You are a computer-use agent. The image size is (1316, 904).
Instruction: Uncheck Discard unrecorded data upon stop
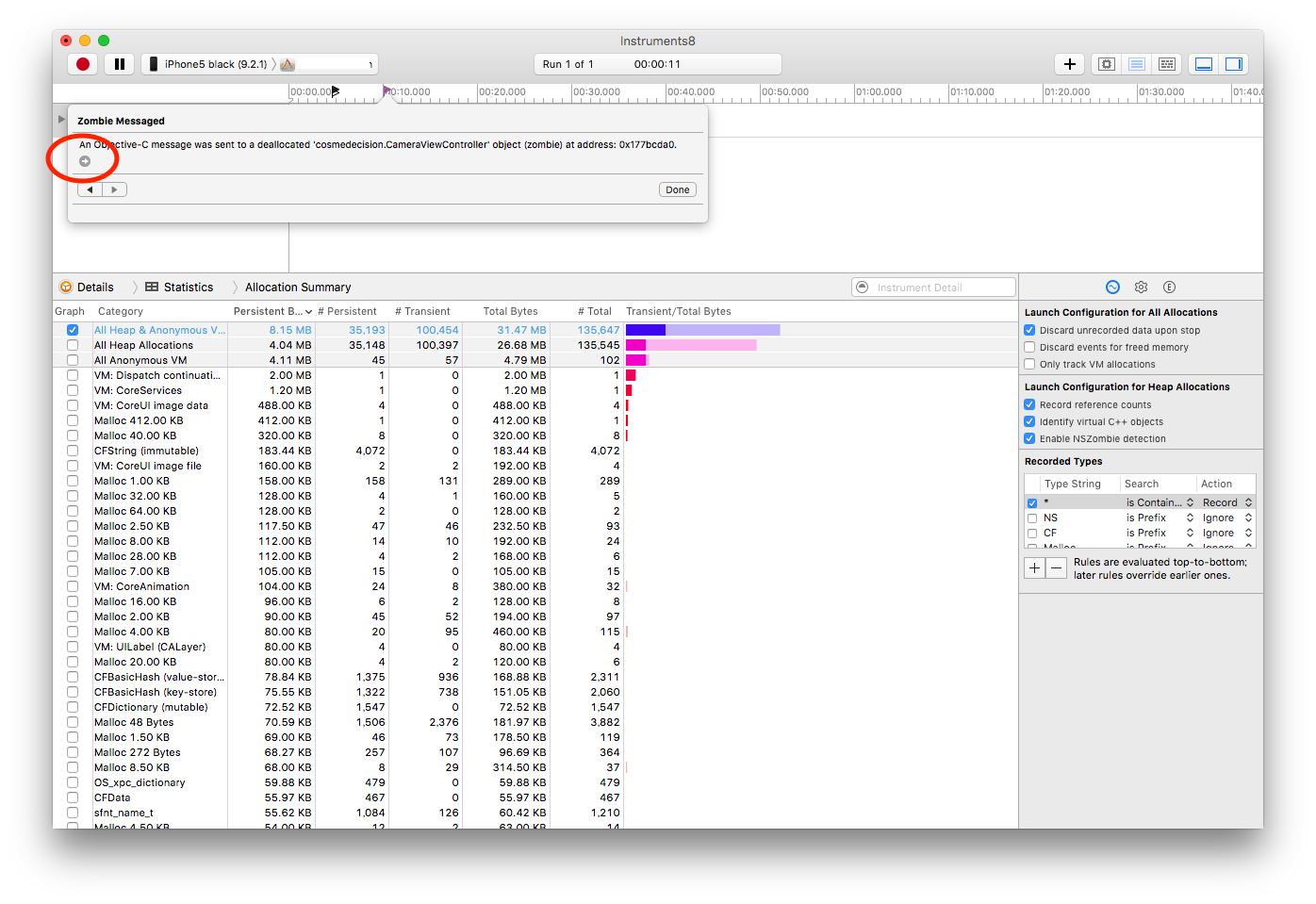[x=1029, y=330]
